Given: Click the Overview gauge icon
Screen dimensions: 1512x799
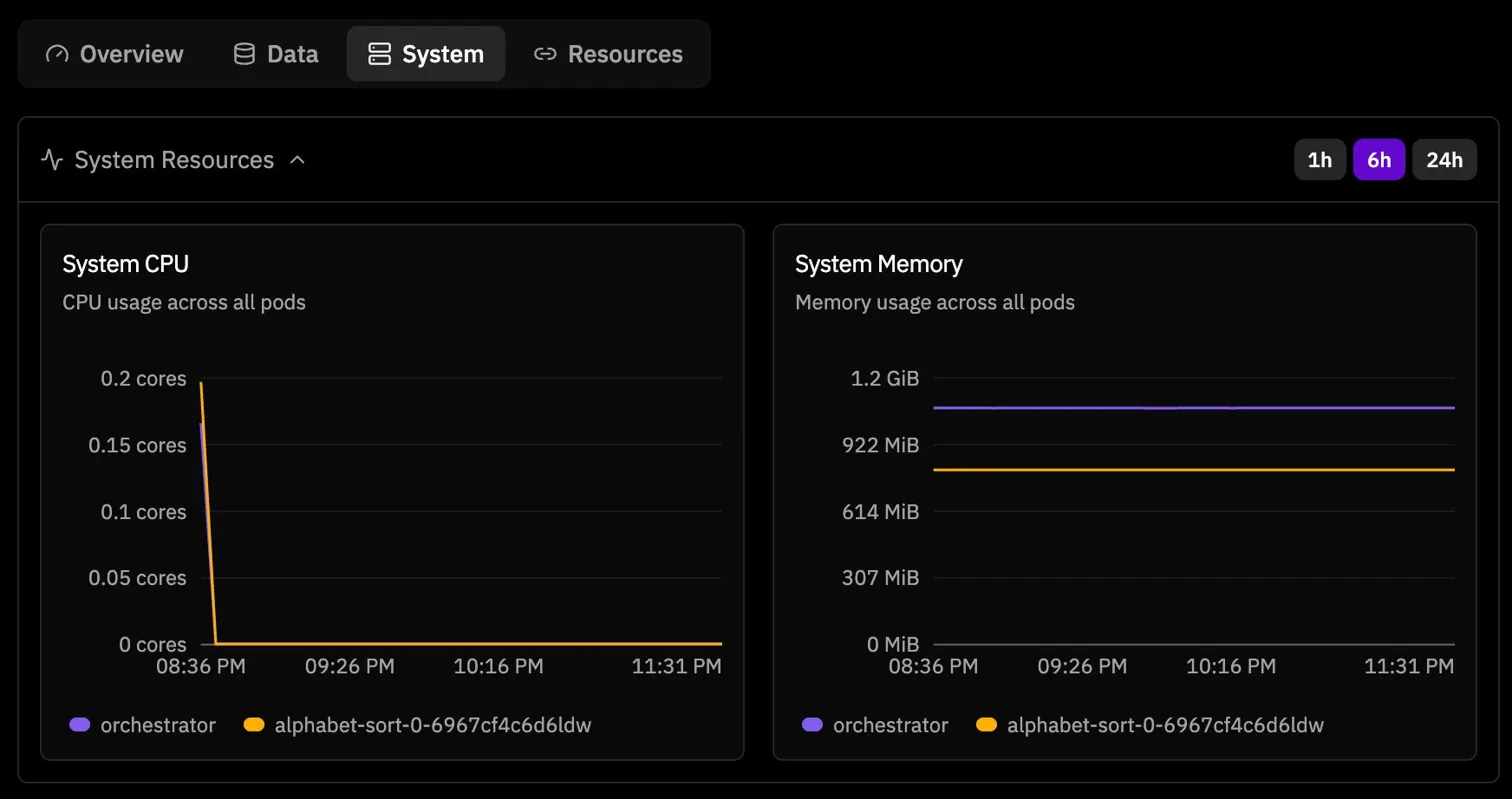Looking at the screenshot, I should (x=57, y=54).
